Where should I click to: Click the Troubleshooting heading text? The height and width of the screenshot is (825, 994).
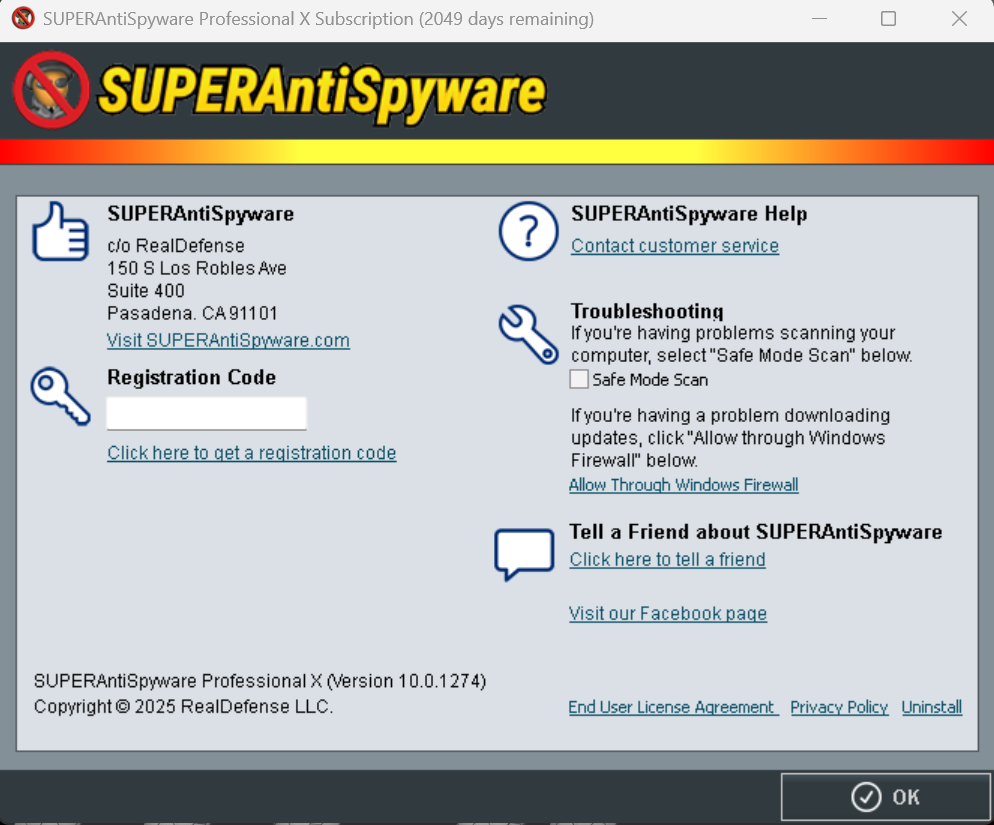point(647,311)
